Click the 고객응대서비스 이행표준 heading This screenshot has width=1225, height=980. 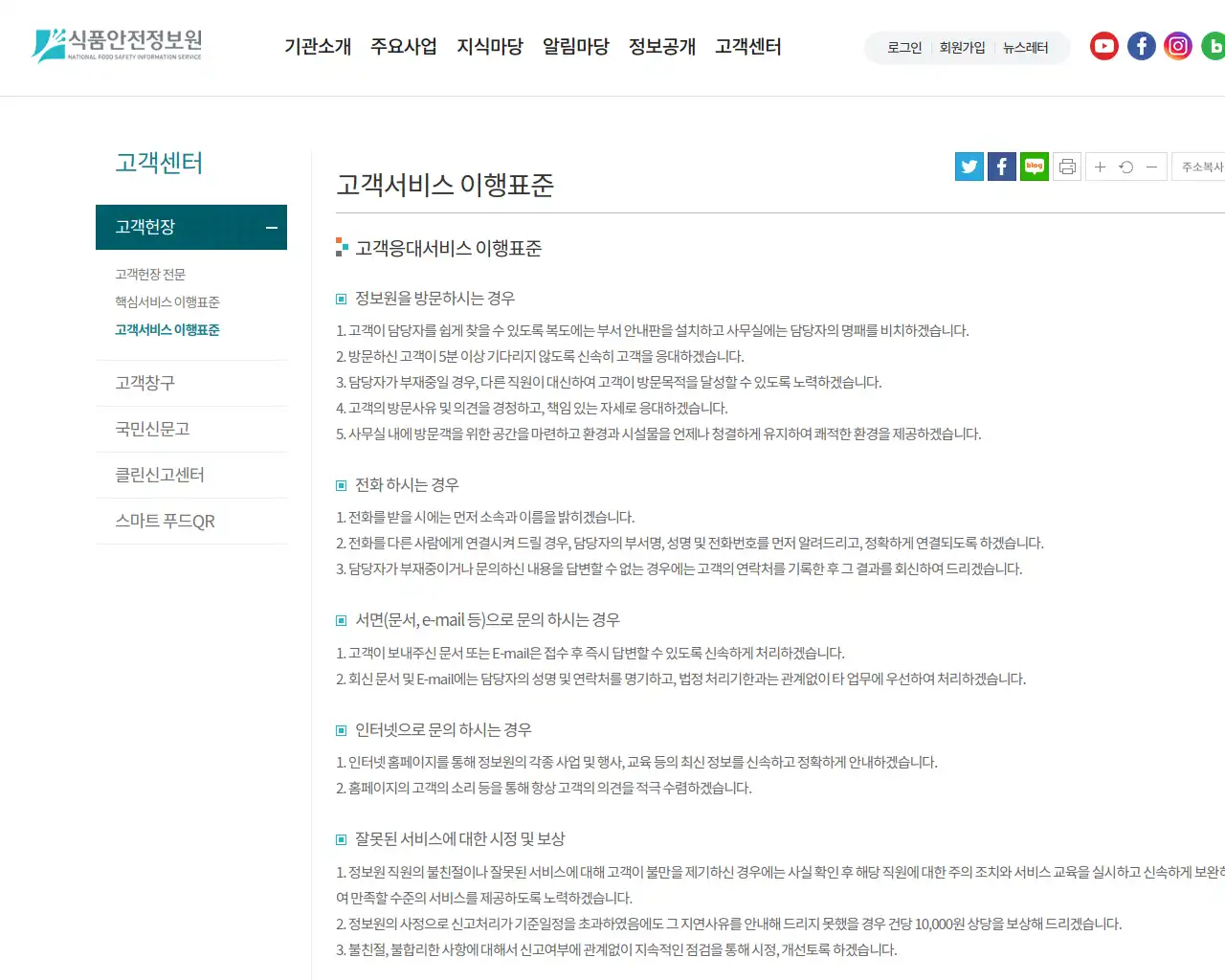coord(449,249)
